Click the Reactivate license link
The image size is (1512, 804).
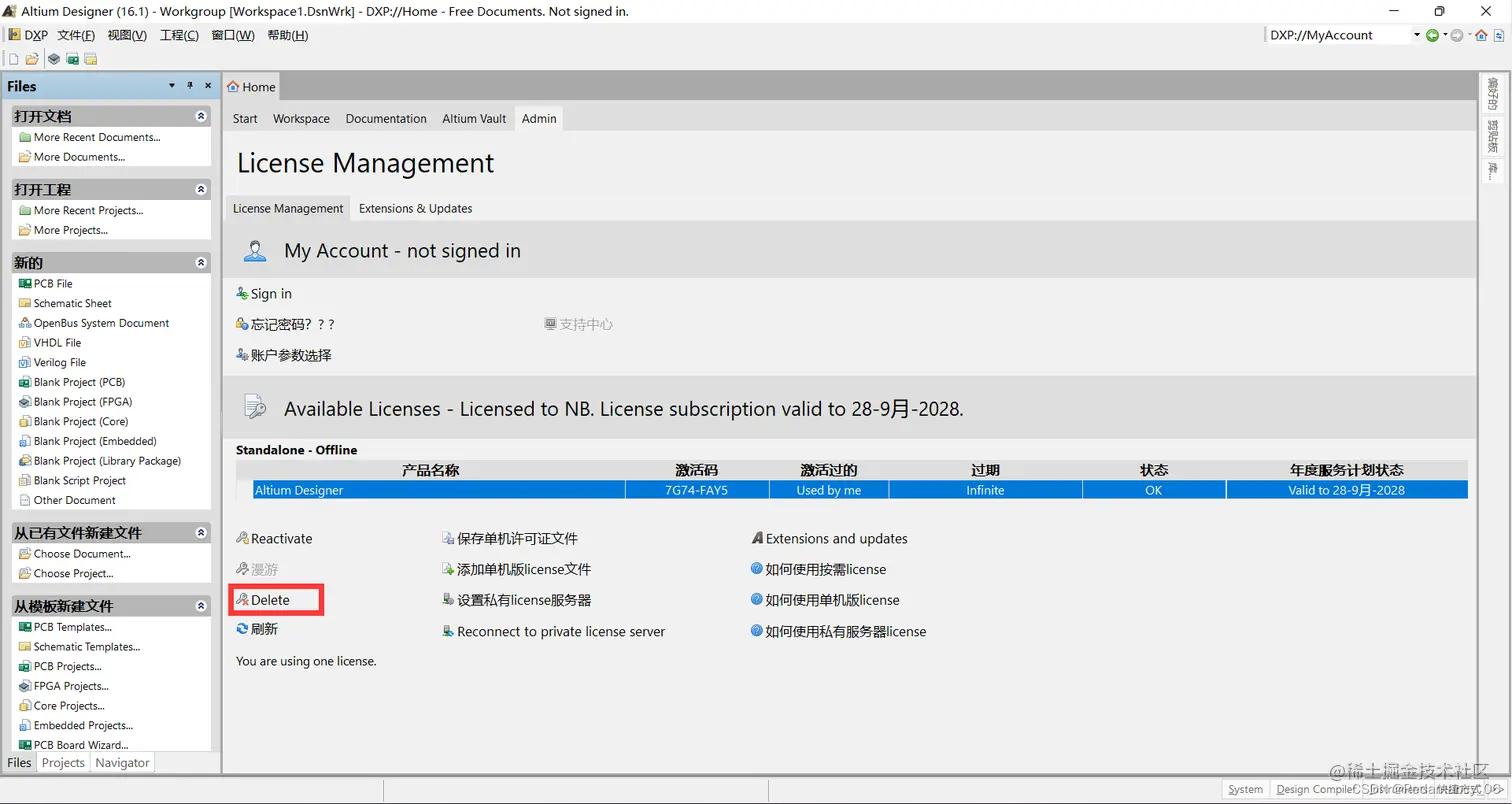pos(274,538)
